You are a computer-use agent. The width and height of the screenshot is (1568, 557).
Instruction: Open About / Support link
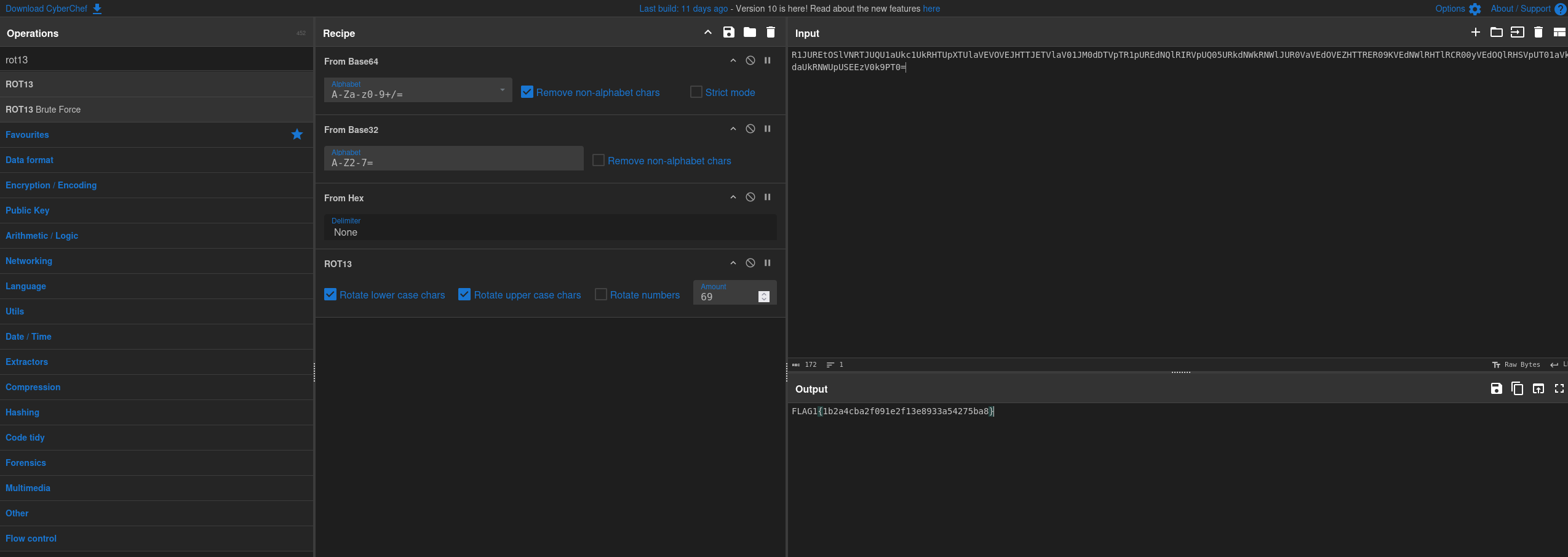[x=1521, y=9]
